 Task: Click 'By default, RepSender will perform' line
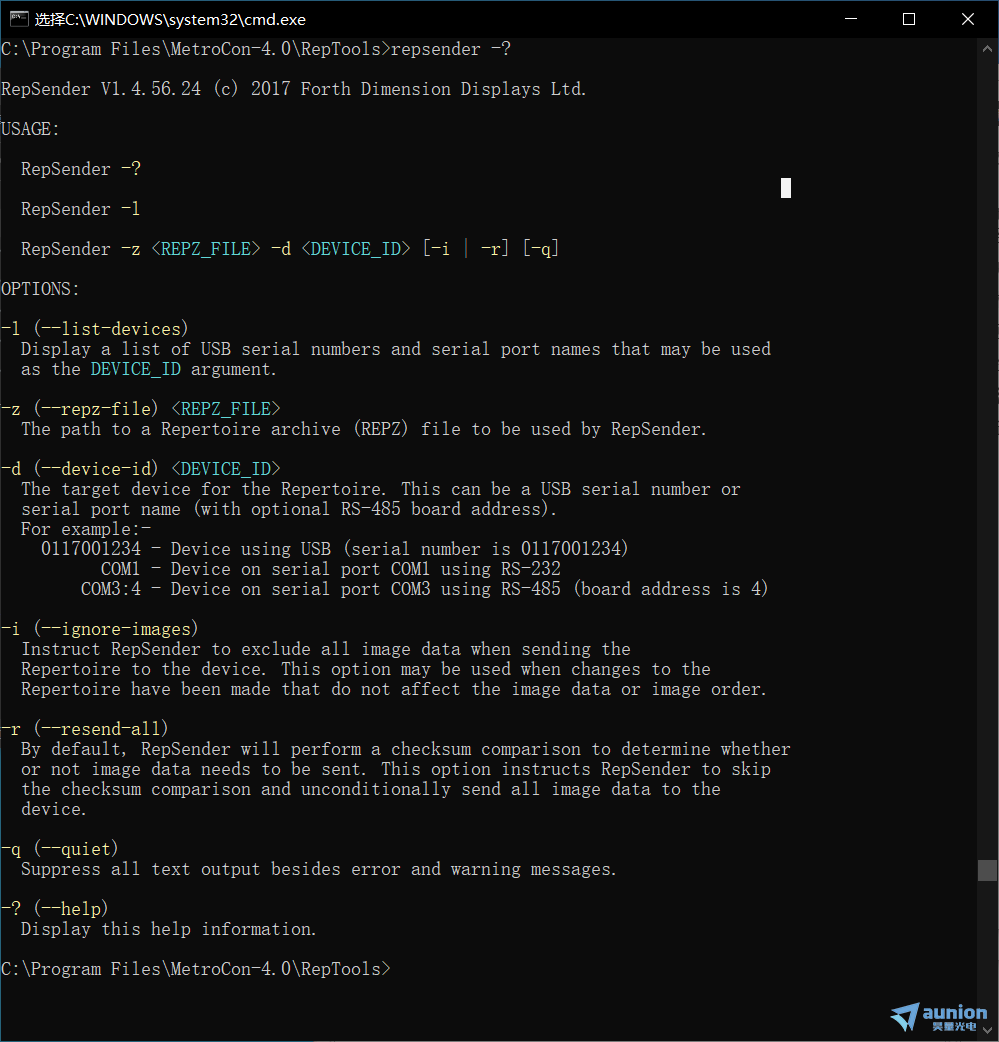tap(405, 750)
